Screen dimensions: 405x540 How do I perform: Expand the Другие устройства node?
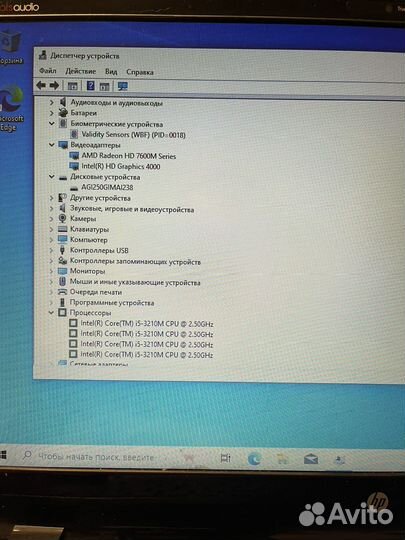[51, 198]
